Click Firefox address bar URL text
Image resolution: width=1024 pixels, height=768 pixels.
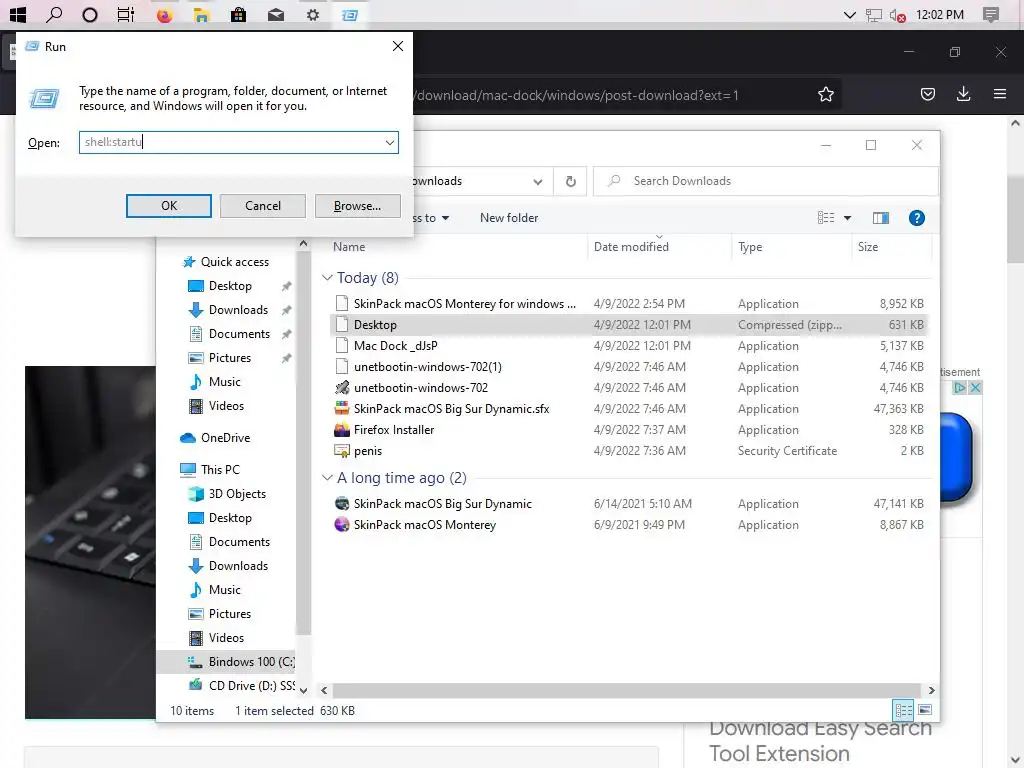[576, 95]
